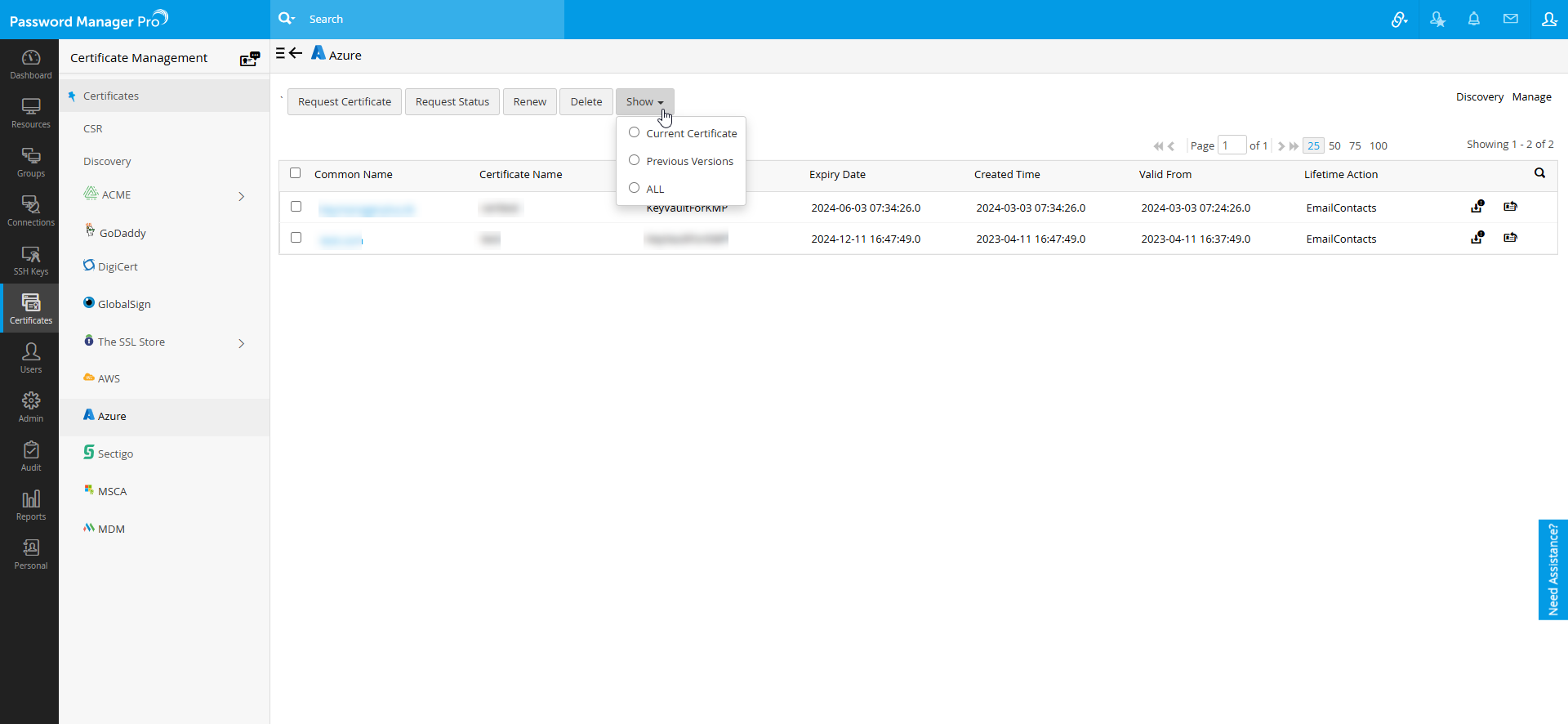Click the Delete button
The image size is (1568, 724).
[x=586, y=101]
